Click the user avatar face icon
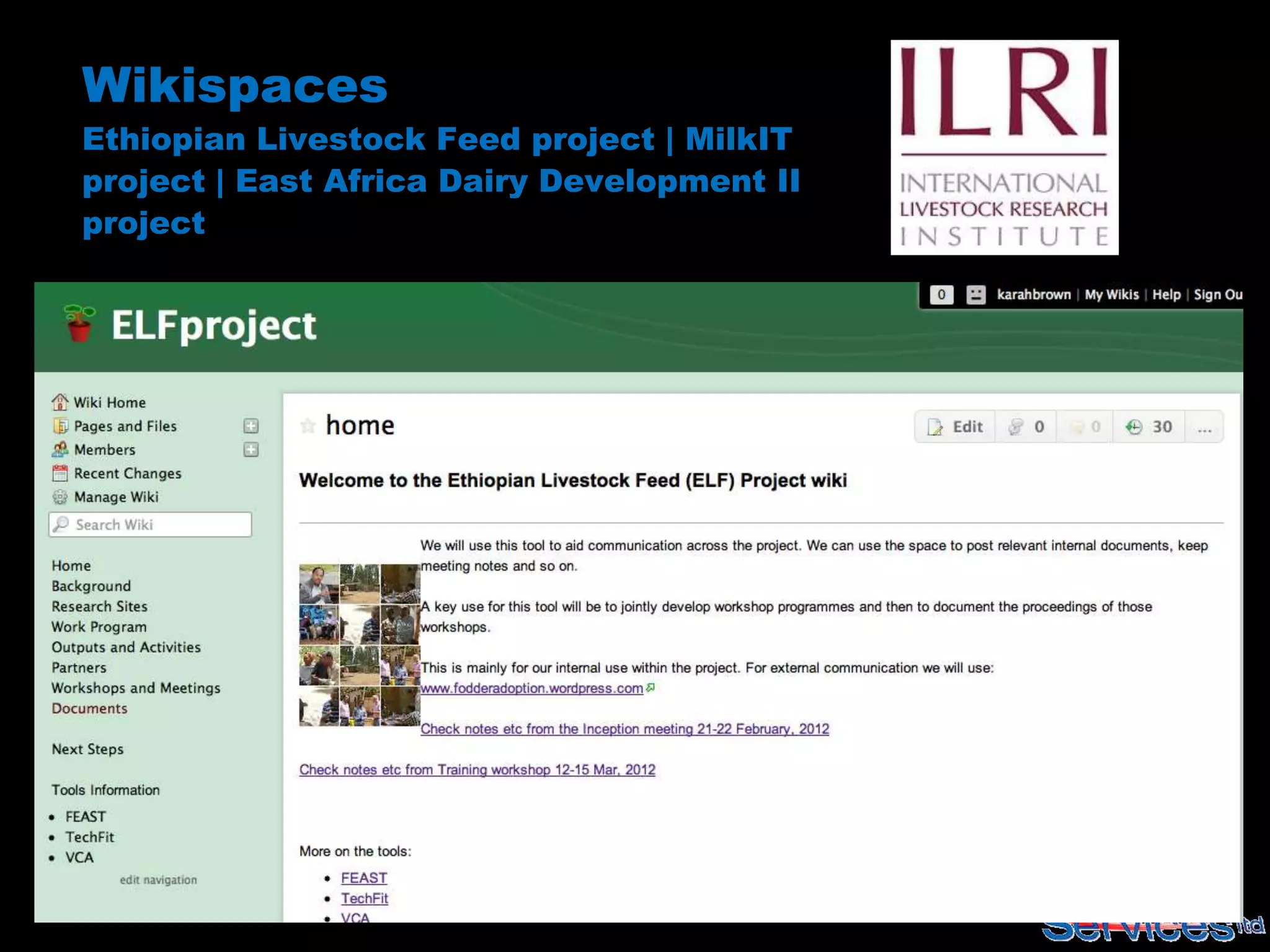1270x952 pixels. (x=975, y=294)
